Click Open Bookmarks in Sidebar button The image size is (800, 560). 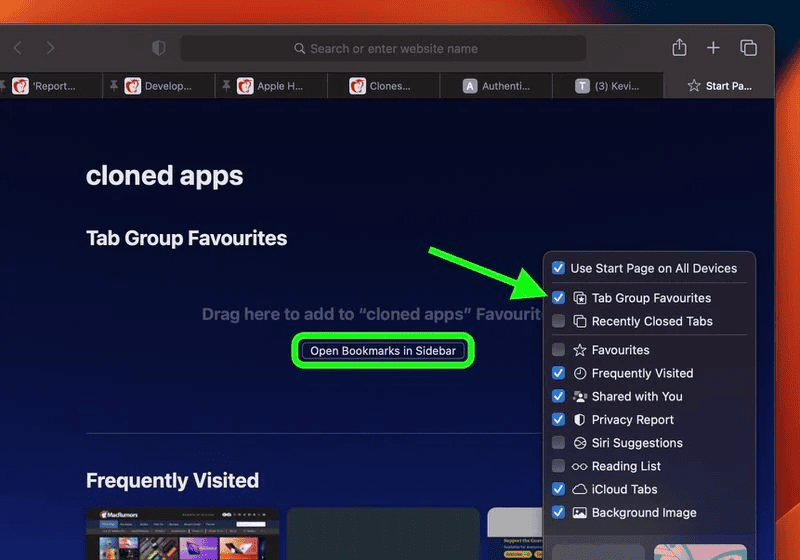click(x=383, y=351)
